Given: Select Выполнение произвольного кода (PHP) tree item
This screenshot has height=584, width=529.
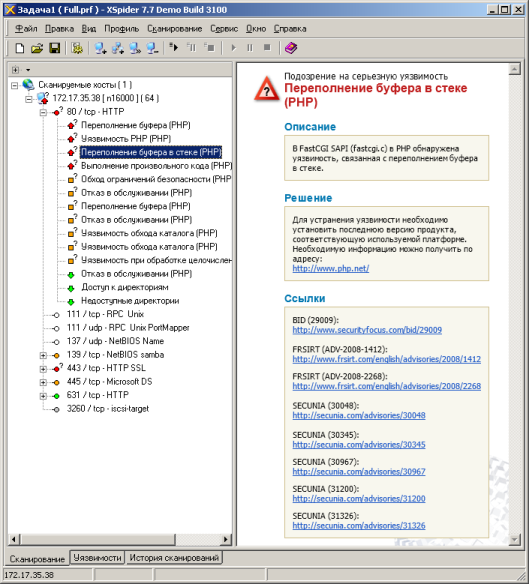Looking at the screenshot, I should click(x=156, y=166).
